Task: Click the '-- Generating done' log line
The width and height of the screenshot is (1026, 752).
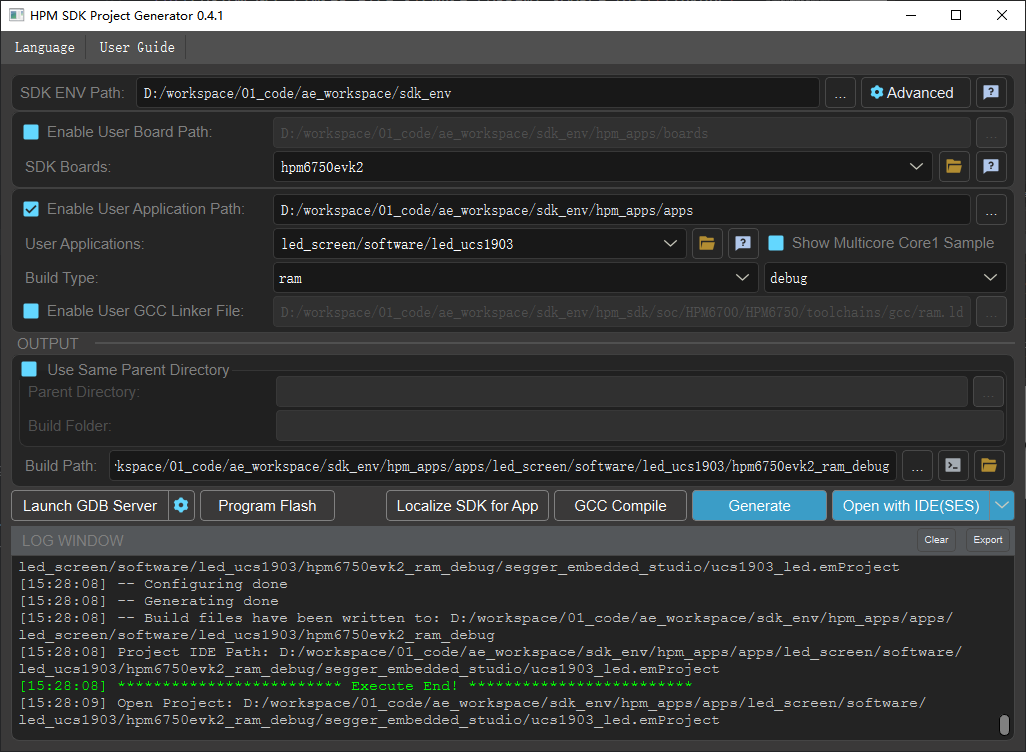Action: [x=149, y=601]
